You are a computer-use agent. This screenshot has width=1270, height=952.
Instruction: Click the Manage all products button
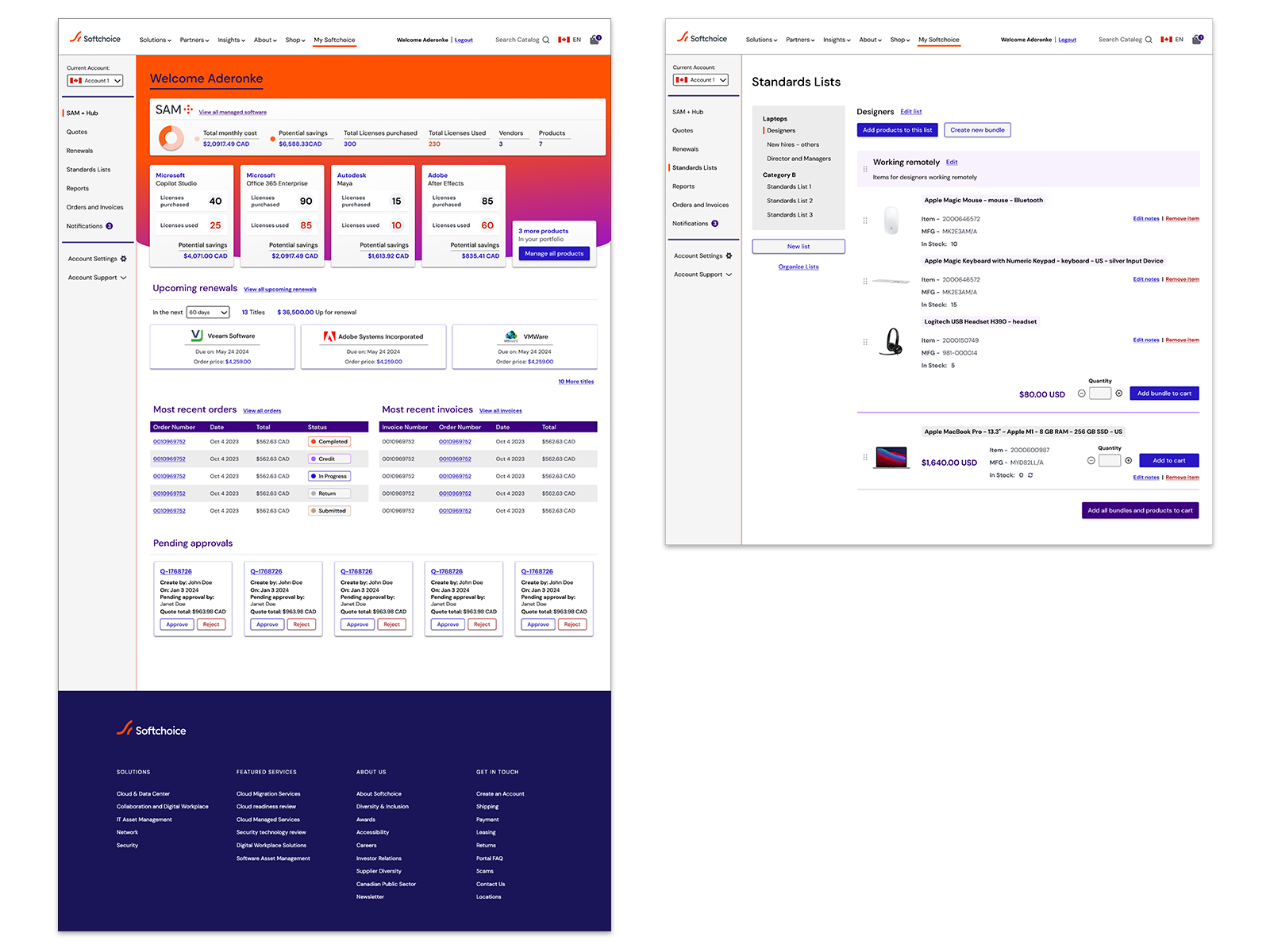(x=554, y=254)
